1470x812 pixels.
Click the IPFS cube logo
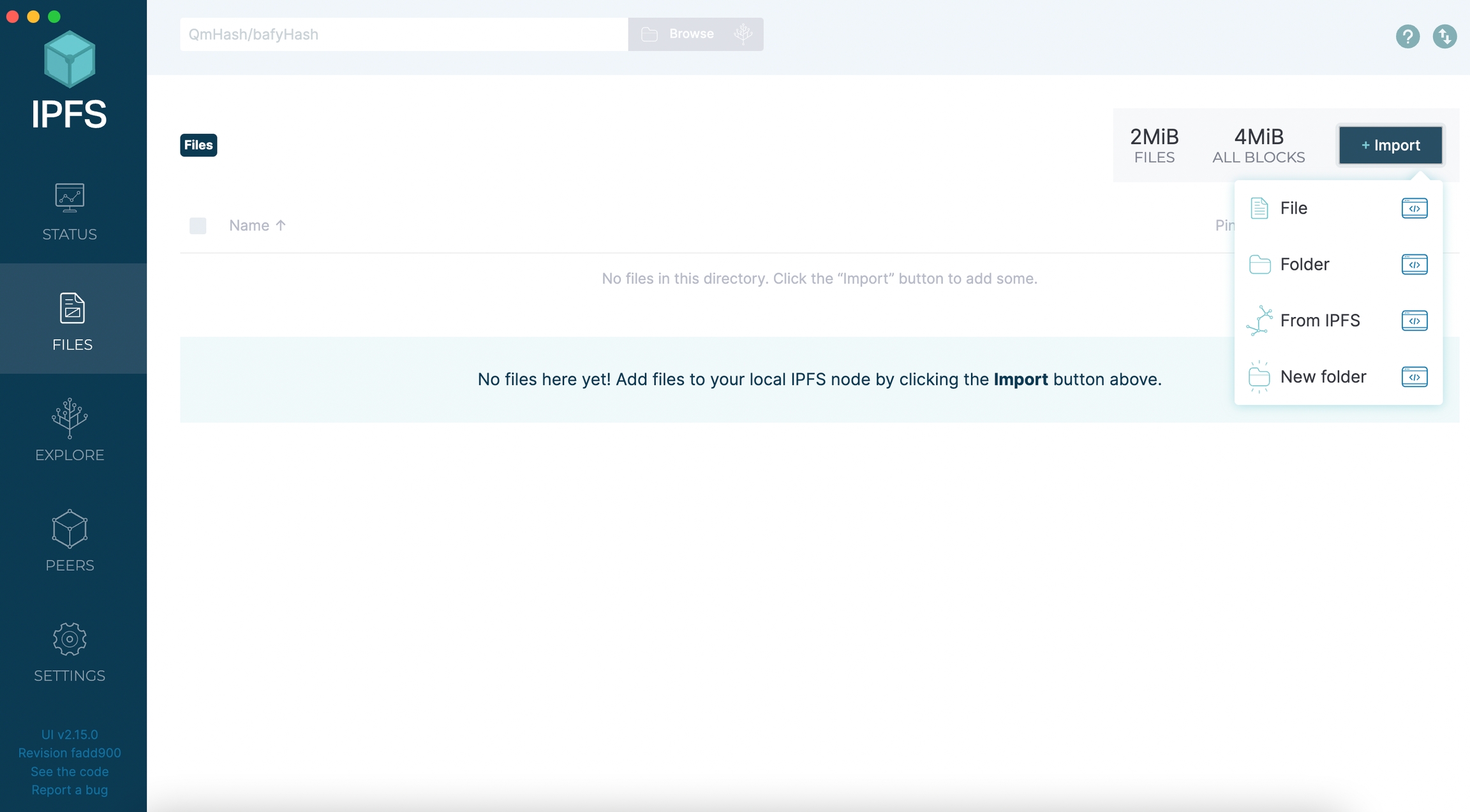70,59
